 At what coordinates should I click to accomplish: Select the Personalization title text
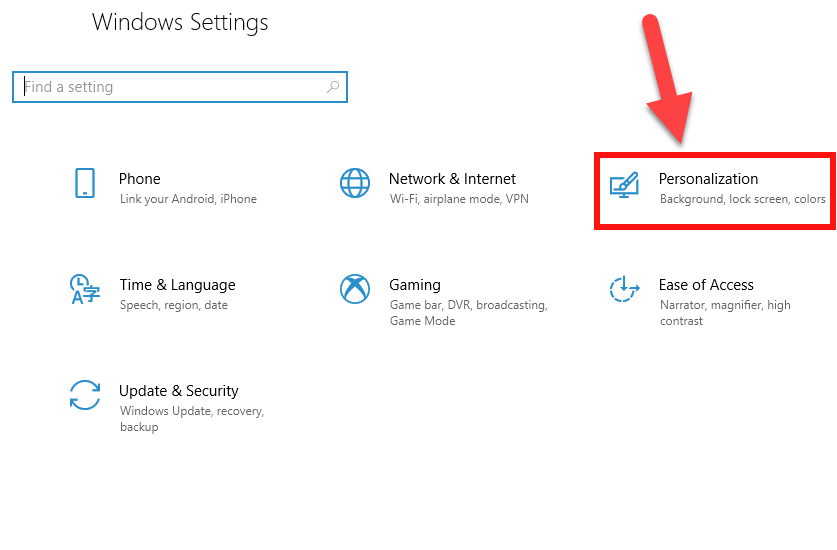(x=708, y=179)
